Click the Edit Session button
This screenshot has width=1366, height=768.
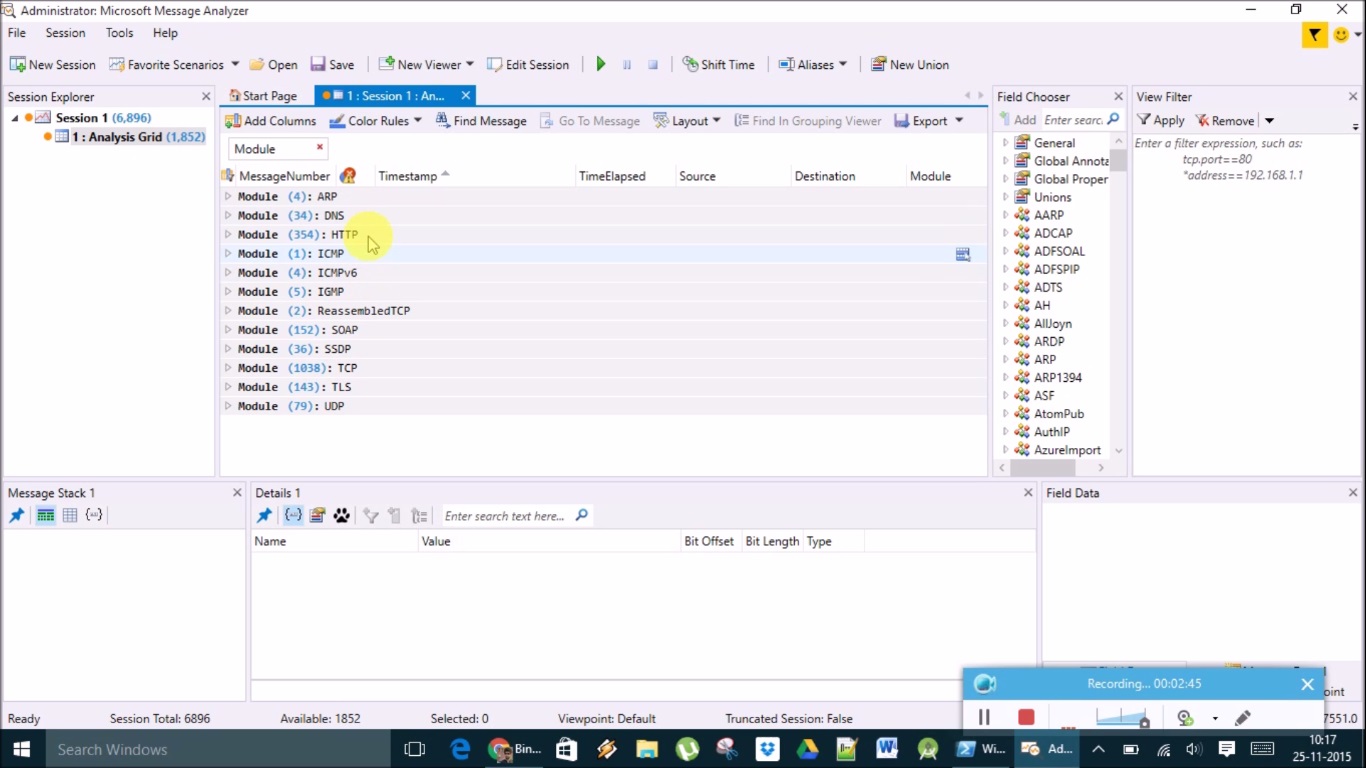[x=528, y=64]
